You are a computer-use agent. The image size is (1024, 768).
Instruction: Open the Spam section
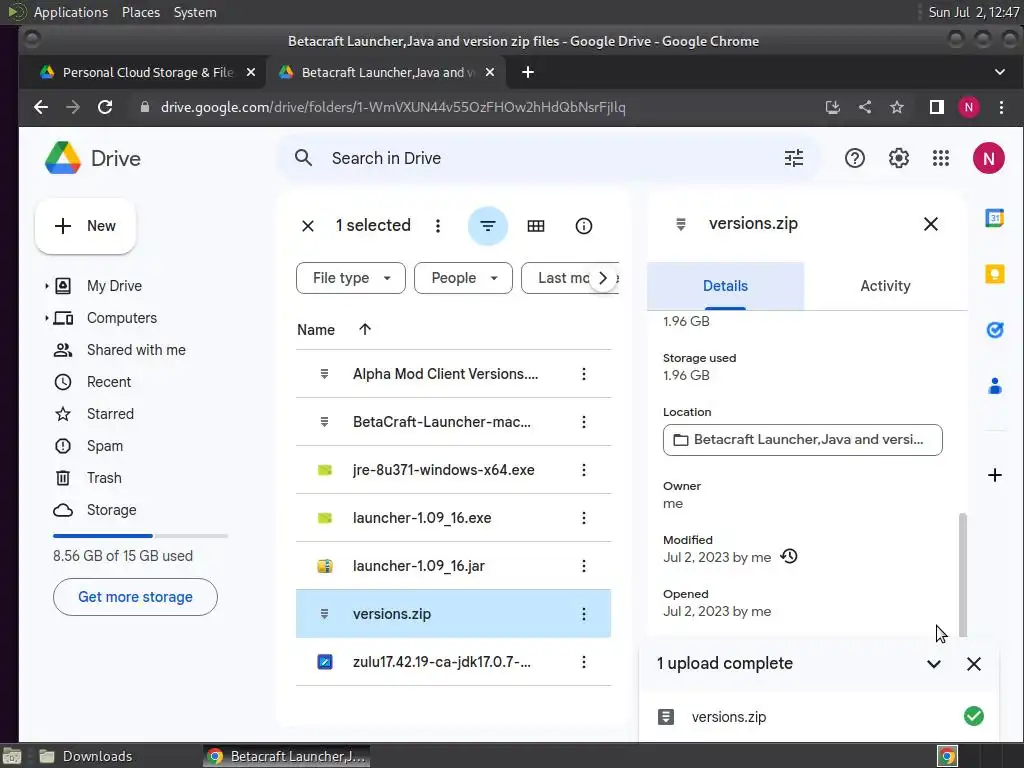pos(104,446)
